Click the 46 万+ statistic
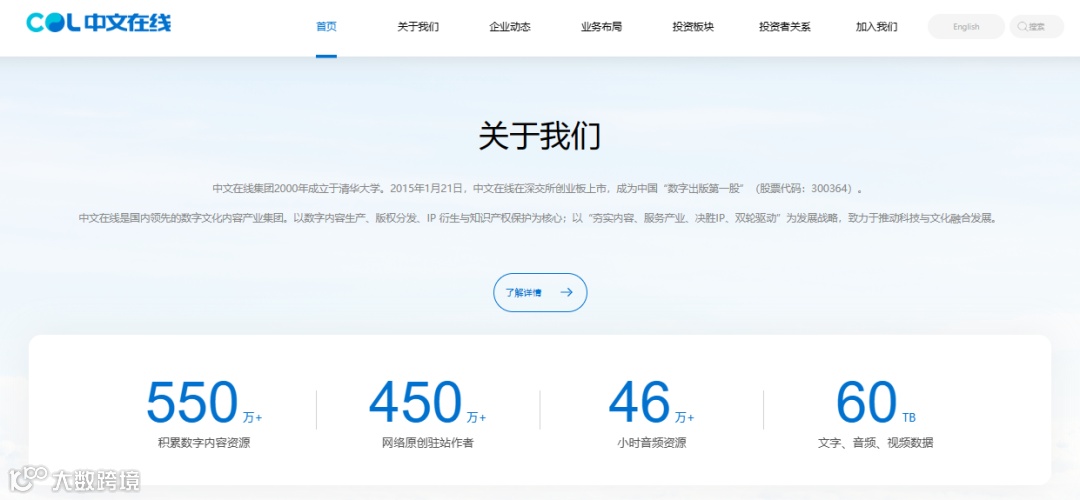The height and width of the screenshot is (500, 1080). (x=652, y=403)
